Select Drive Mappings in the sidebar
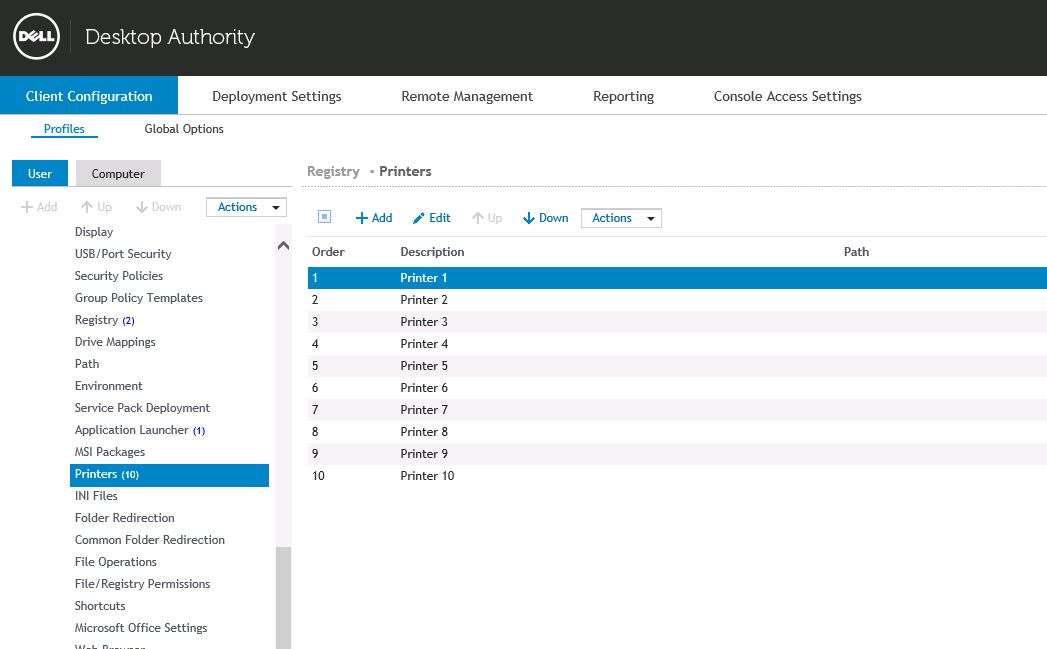The height and width of the screenshot is (649, 1047). click(x=115, y=342)
